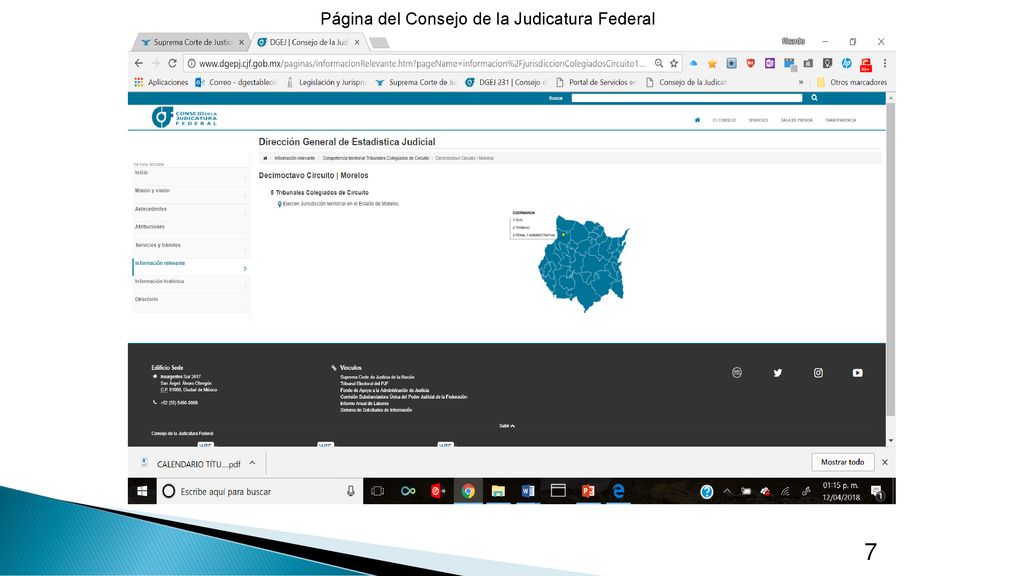Click the breadcrumb home icon
1024x576 pixels.
coord(265,158)
